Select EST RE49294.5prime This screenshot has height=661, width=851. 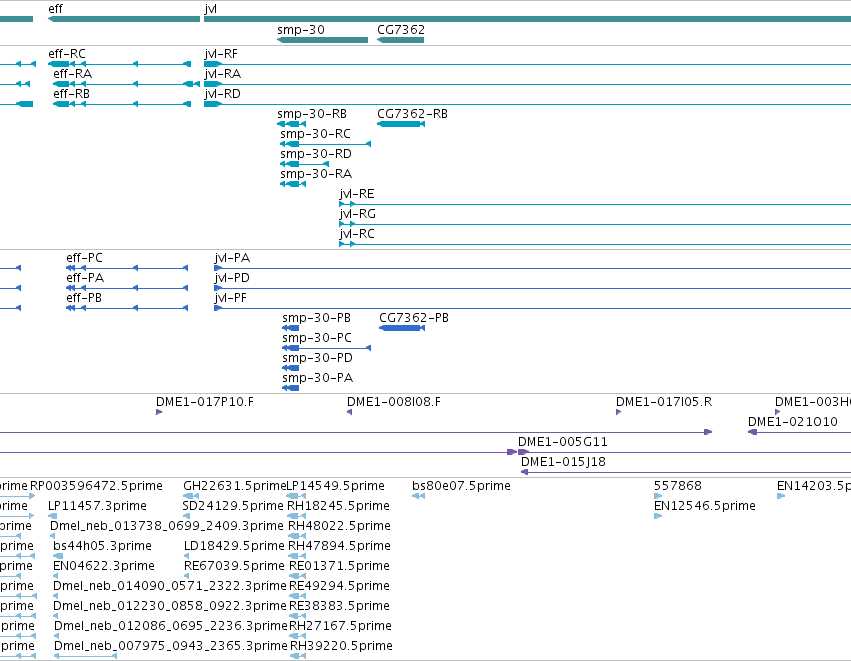point(339,587)
